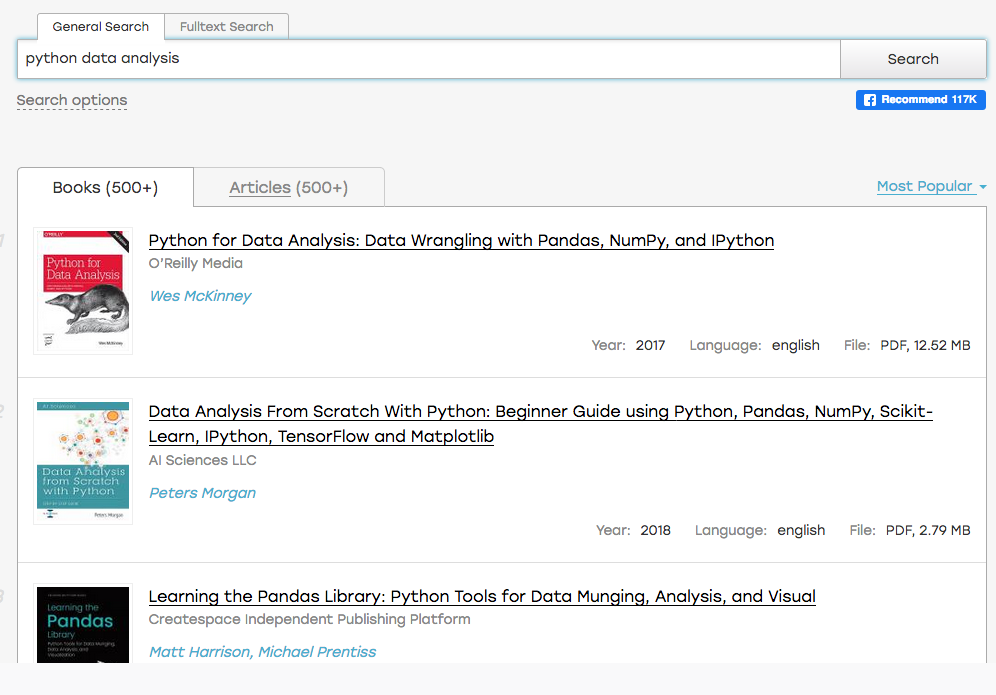
Task: Open the Most Popular sort dropdown
Action: pos(931,186)
